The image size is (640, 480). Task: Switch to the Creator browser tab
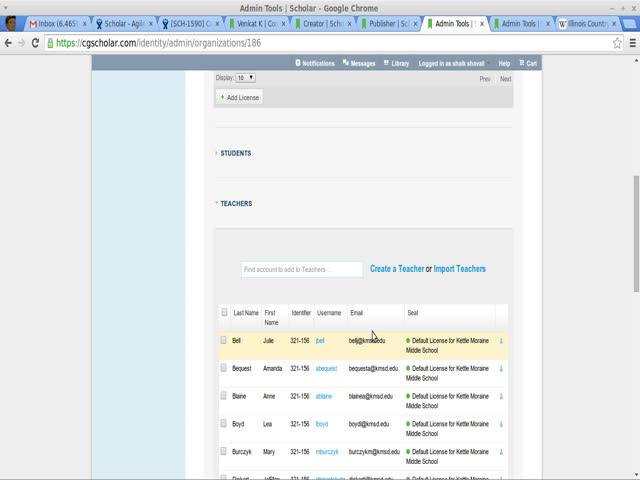click(x=322, y=23)
